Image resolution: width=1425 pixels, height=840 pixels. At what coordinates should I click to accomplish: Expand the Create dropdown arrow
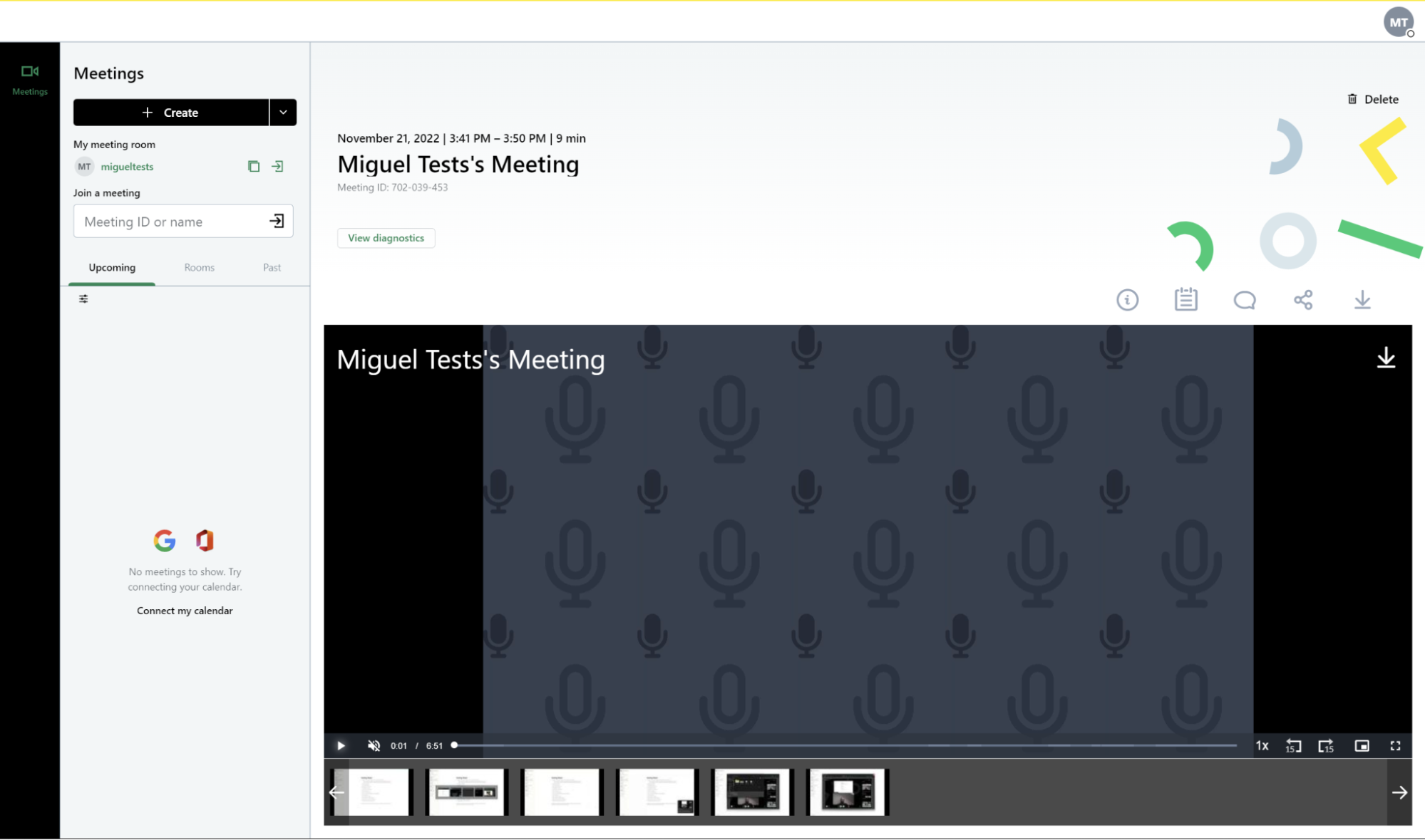283,113
